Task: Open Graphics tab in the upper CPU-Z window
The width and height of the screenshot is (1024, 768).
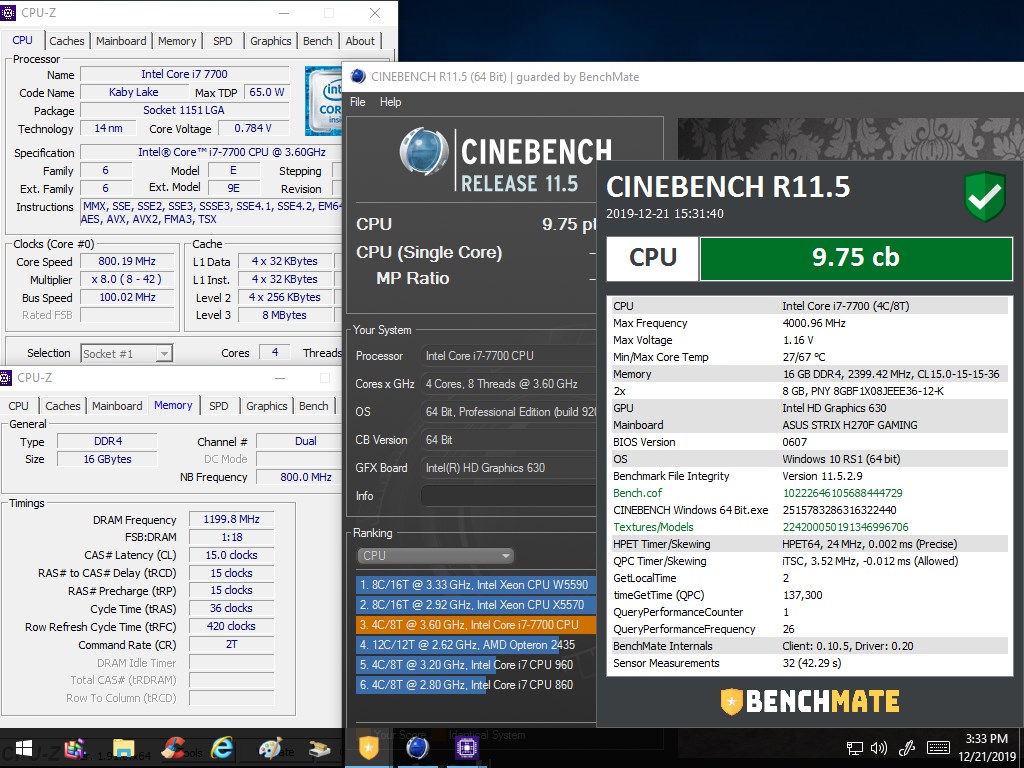Action: tap(270, 40)
